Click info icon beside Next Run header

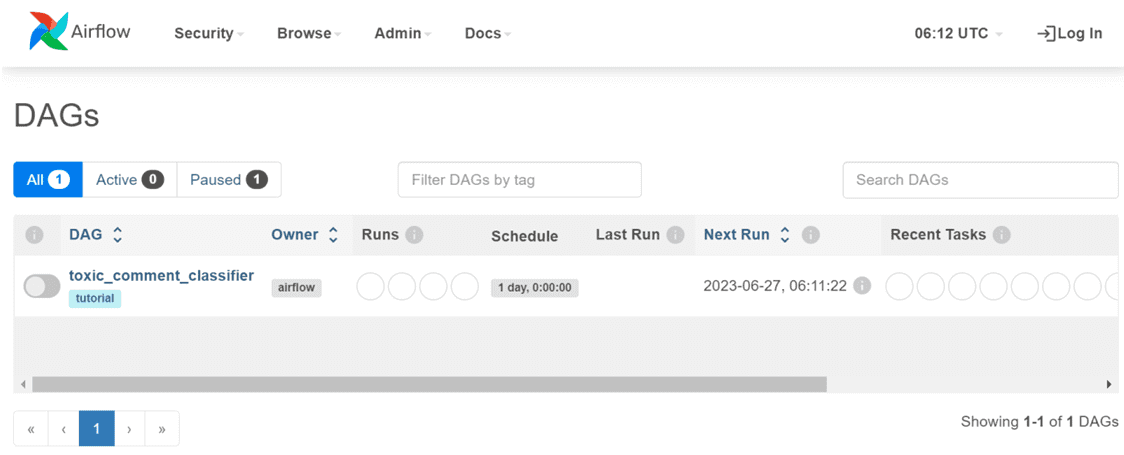[x=811, y=235]
